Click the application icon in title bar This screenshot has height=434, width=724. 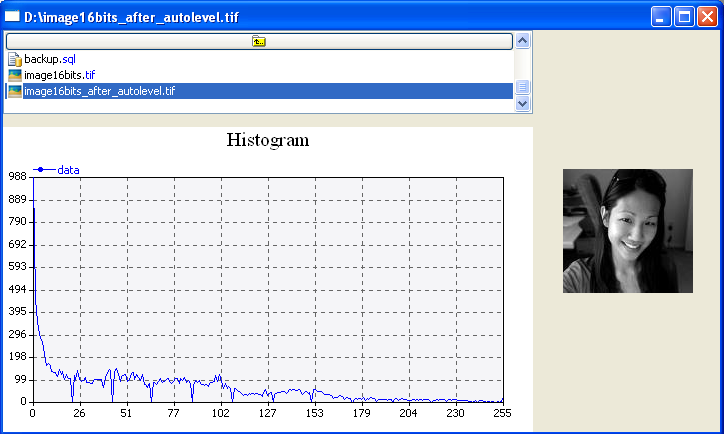(13, 16)
